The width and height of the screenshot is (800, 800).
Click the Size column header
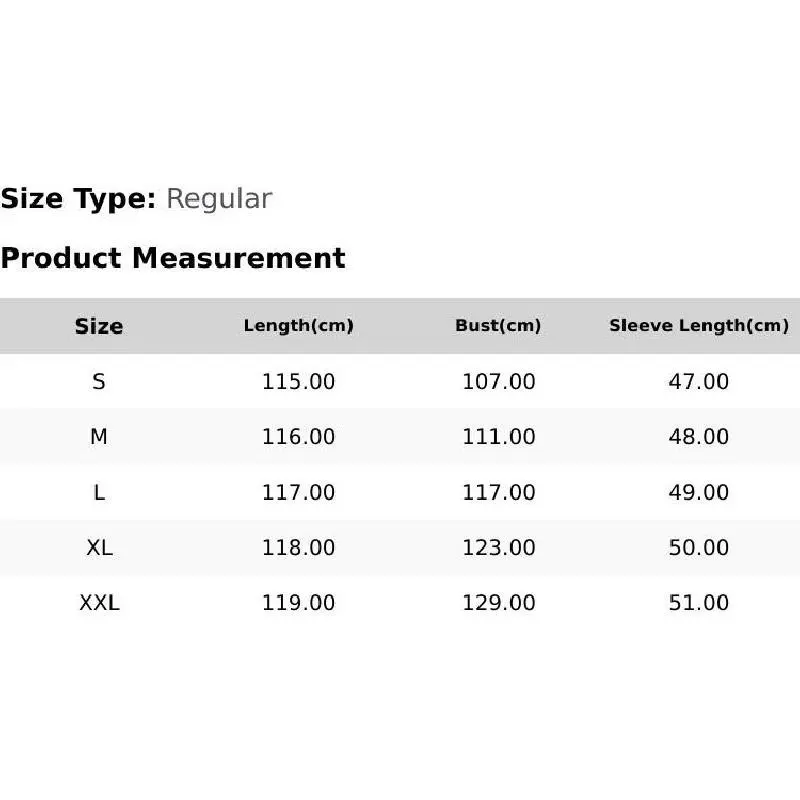click(99, 326)
